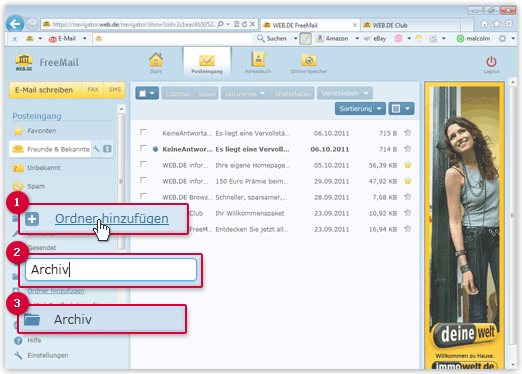Open browser tools gear icon
Image resolution: width=522 pixels, height=374 pixels.
[x=509, y=24]
